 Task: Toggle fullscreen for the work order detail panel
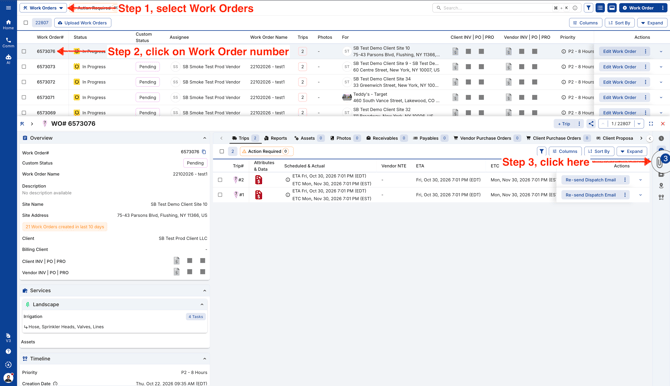pos(651,124)
